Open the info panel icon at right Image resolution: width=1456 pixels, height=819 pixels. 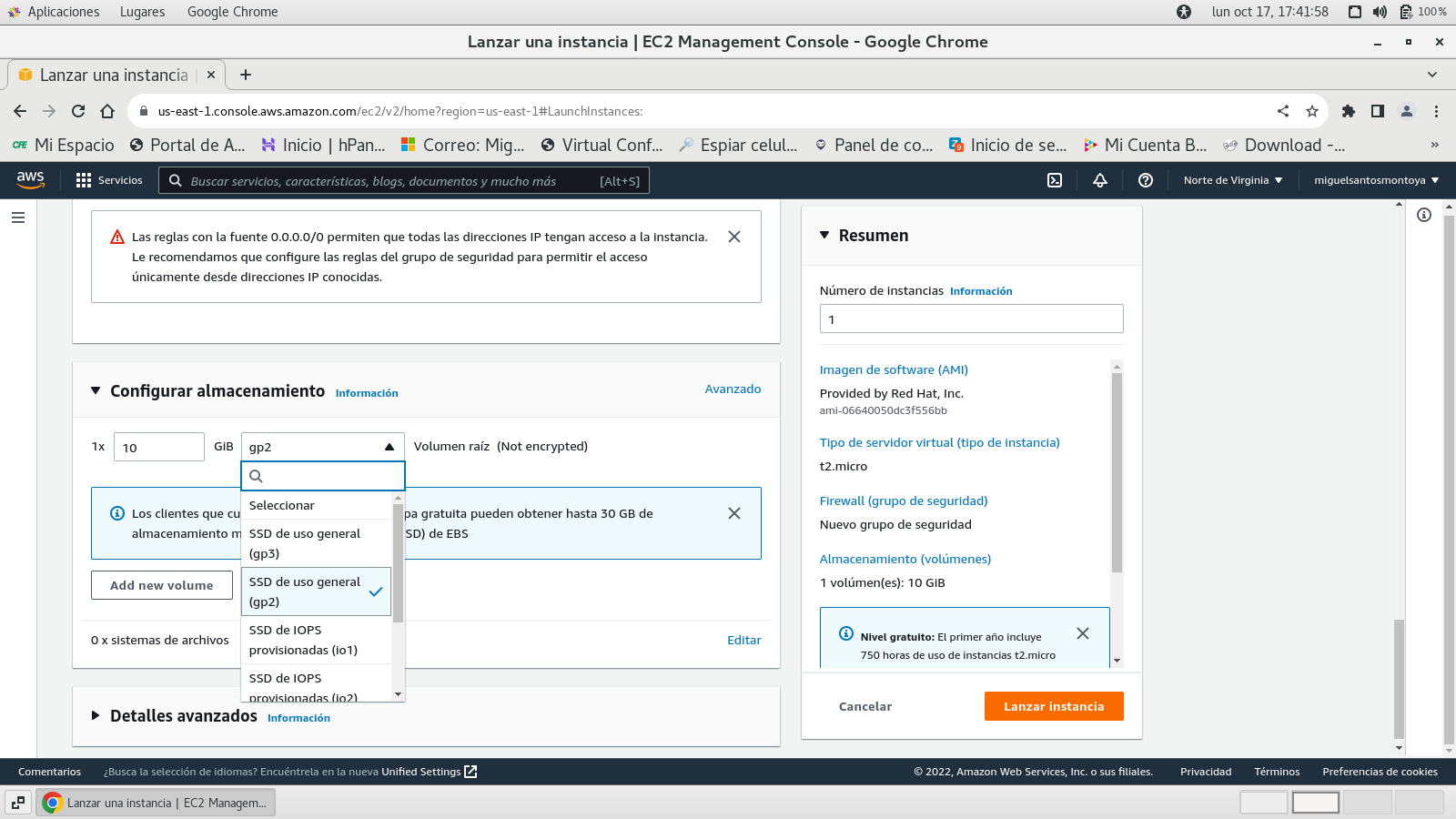[1423, 215]
